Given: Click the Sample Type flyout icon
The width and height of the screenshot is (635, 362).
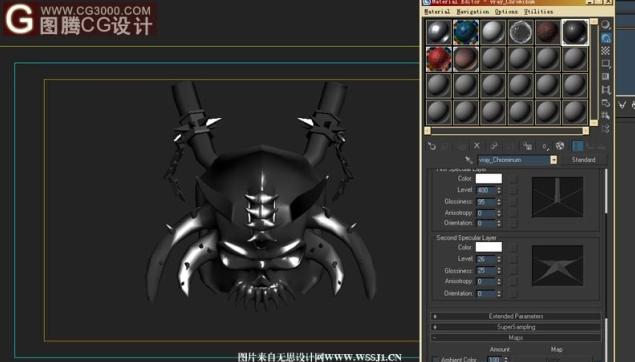Looking at the screenshot, I should coord(605,25).
